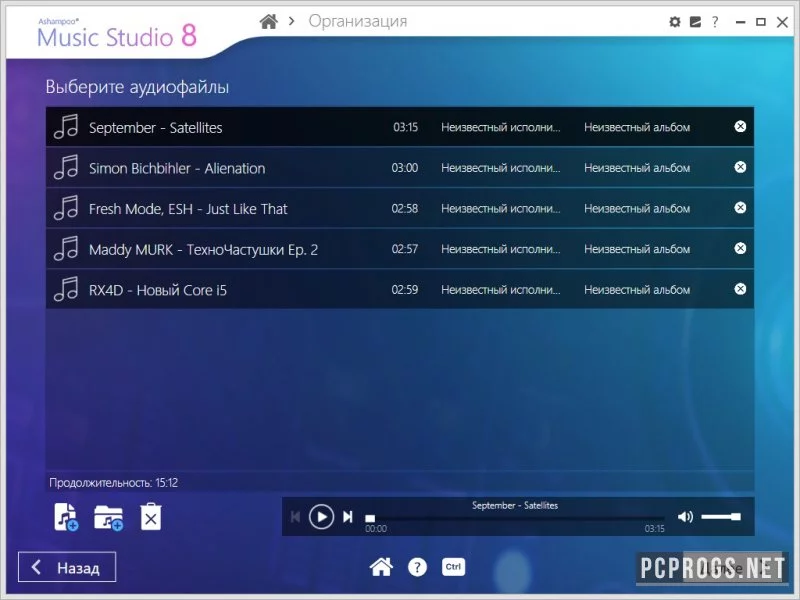Select the Simon Bichbihler - Alienation title
The image size is (800, 600).
click(x=177, y=168)
